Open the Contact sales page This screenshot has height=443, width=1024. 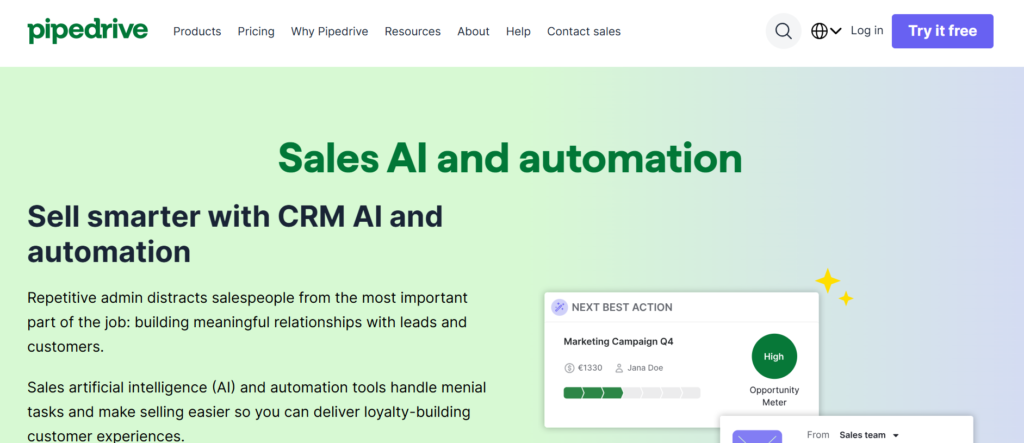[x=583, y=31]
